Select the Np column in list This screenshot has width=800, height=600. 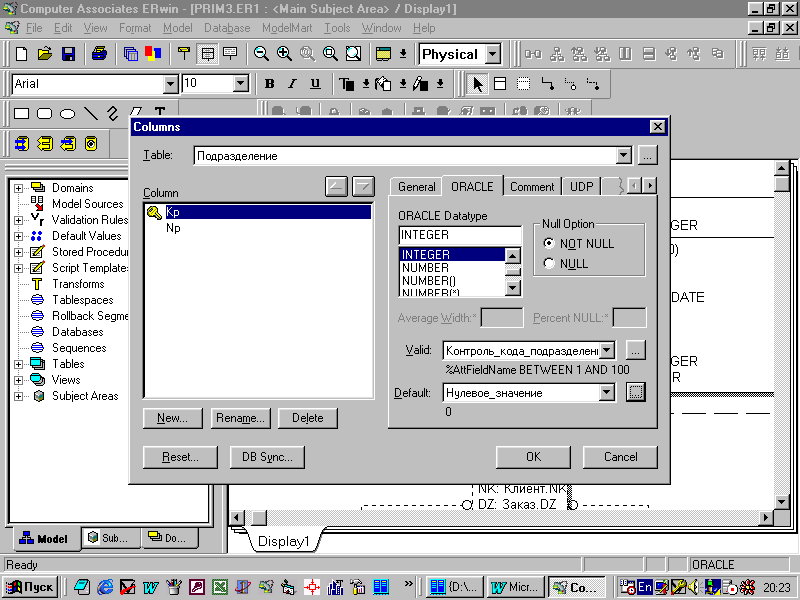[x=173, y=228]
